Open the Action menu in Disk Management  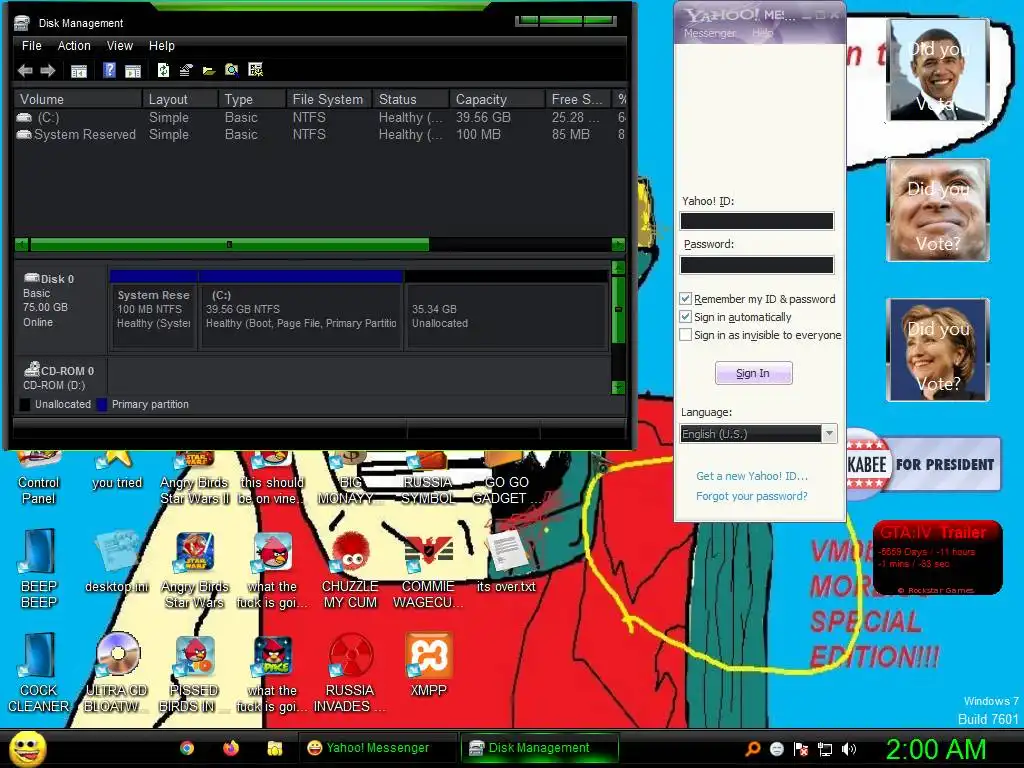click(74, 46)
